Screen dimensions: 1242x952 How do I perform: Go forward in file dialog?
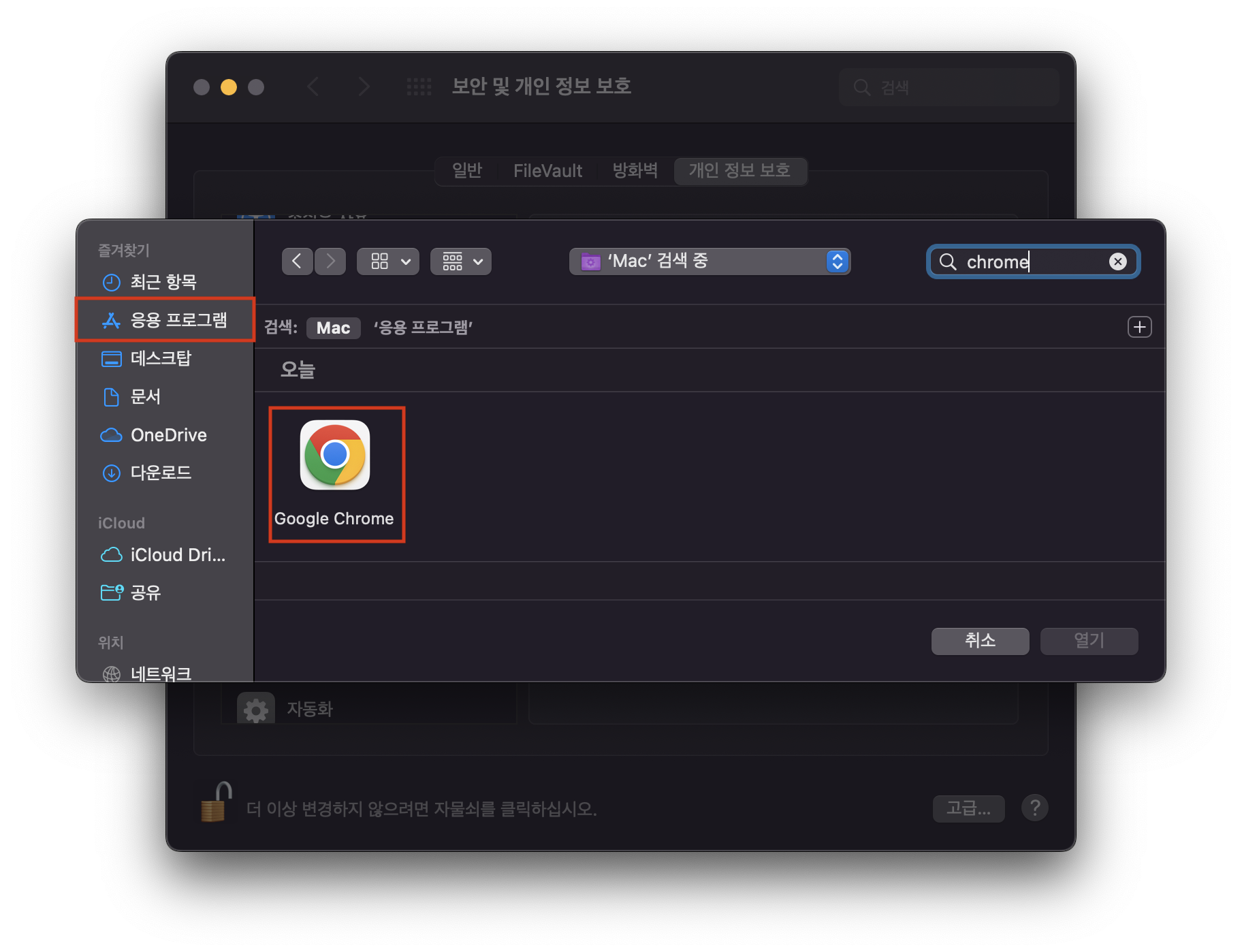click(x=330, y=261)
